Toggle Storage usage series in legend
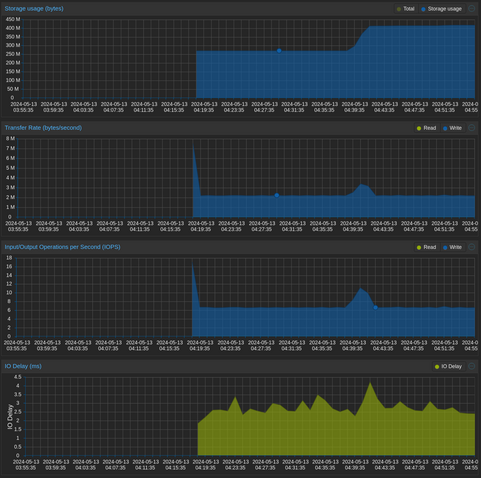 441,9
